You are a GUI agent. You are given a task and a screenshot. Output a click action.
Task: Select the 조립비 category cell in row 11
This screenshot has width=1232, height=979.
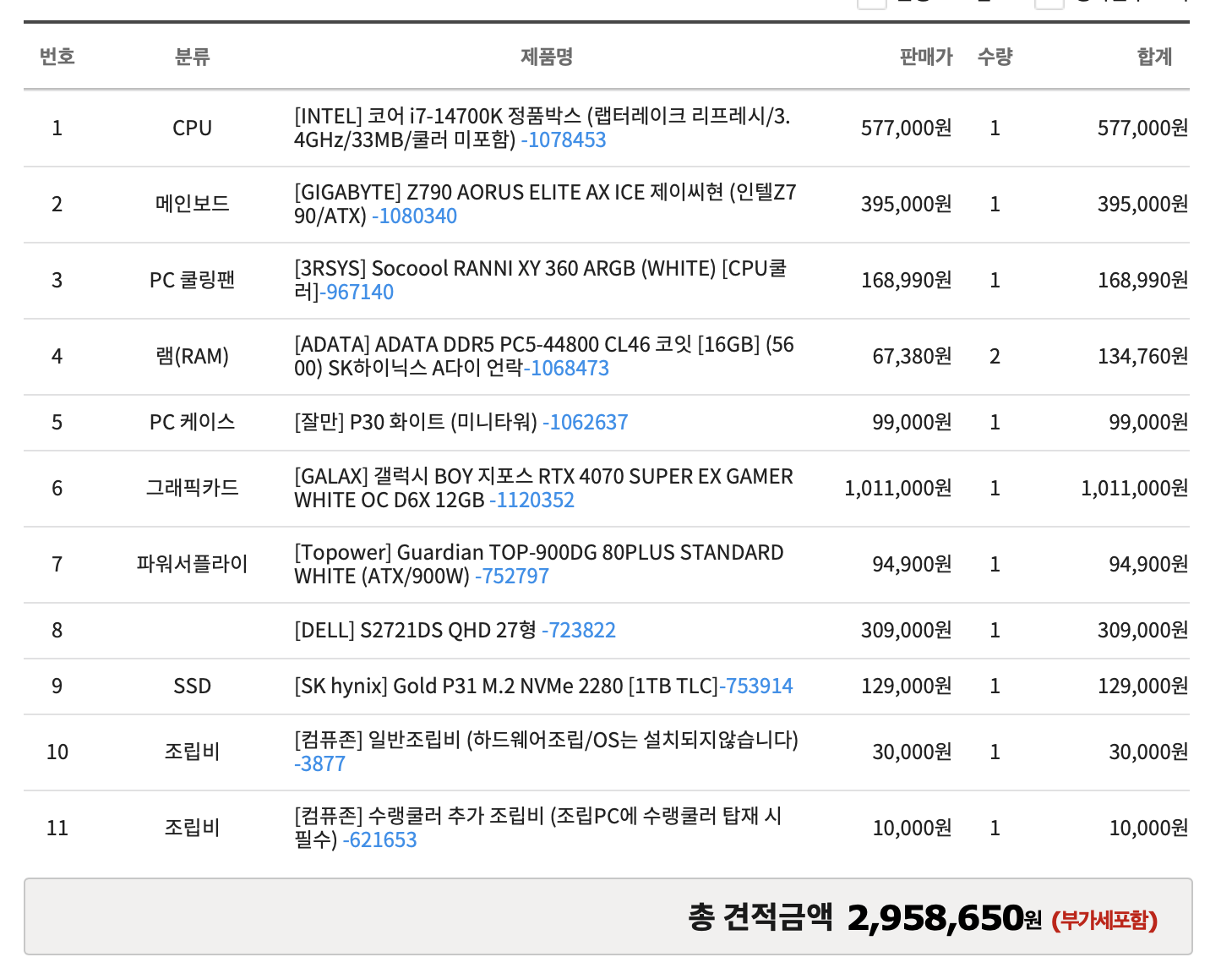click(x=192, y=829)
